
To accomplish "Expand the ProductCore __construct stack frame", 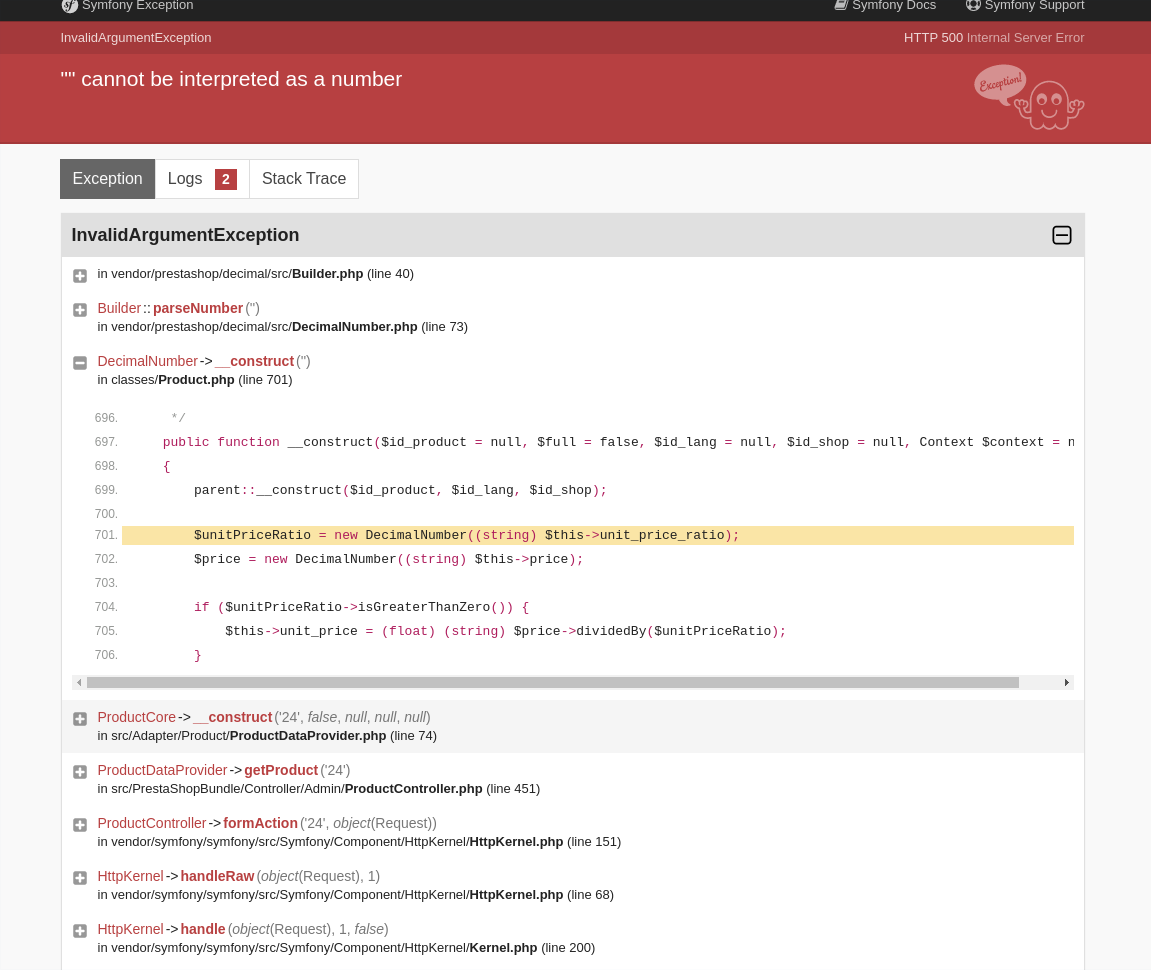I will click(x=80, y=719).
